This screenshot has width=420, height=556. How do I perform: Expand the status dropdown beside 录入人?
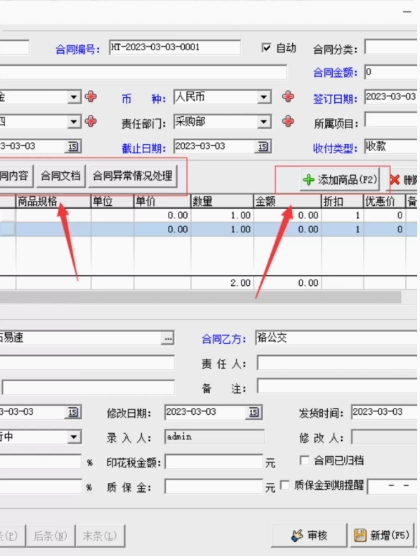tap(74, 437)
